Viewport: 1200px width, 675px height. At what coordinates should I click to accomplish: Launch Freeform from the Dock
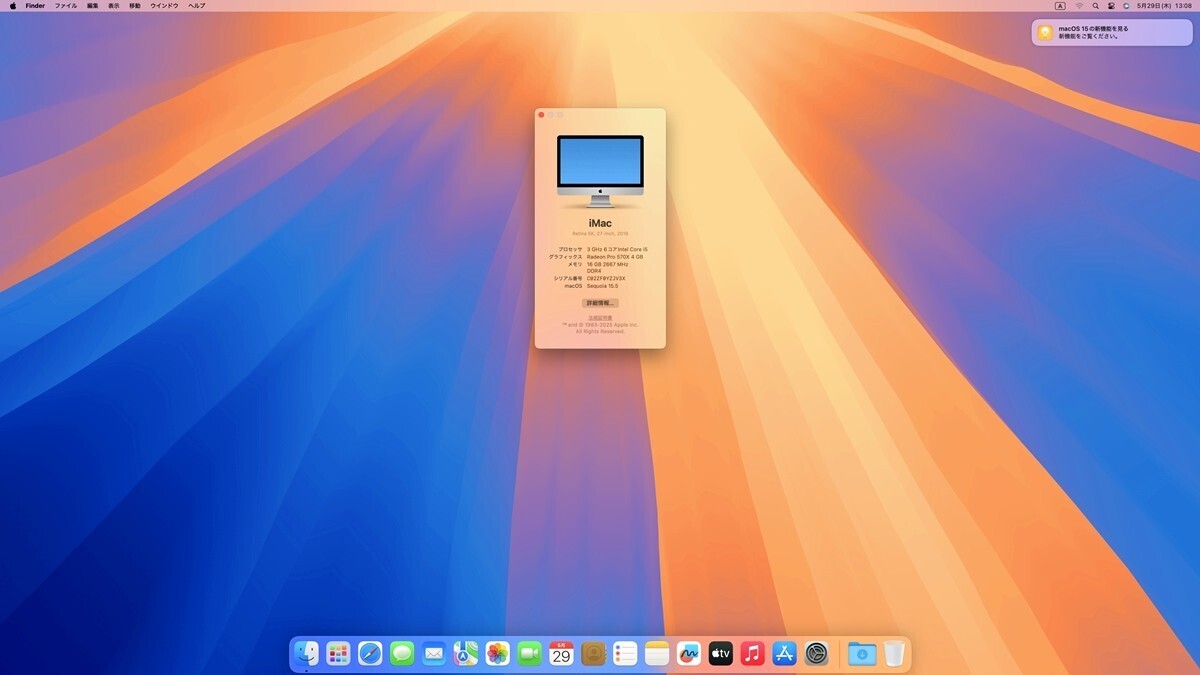(689, 654)
